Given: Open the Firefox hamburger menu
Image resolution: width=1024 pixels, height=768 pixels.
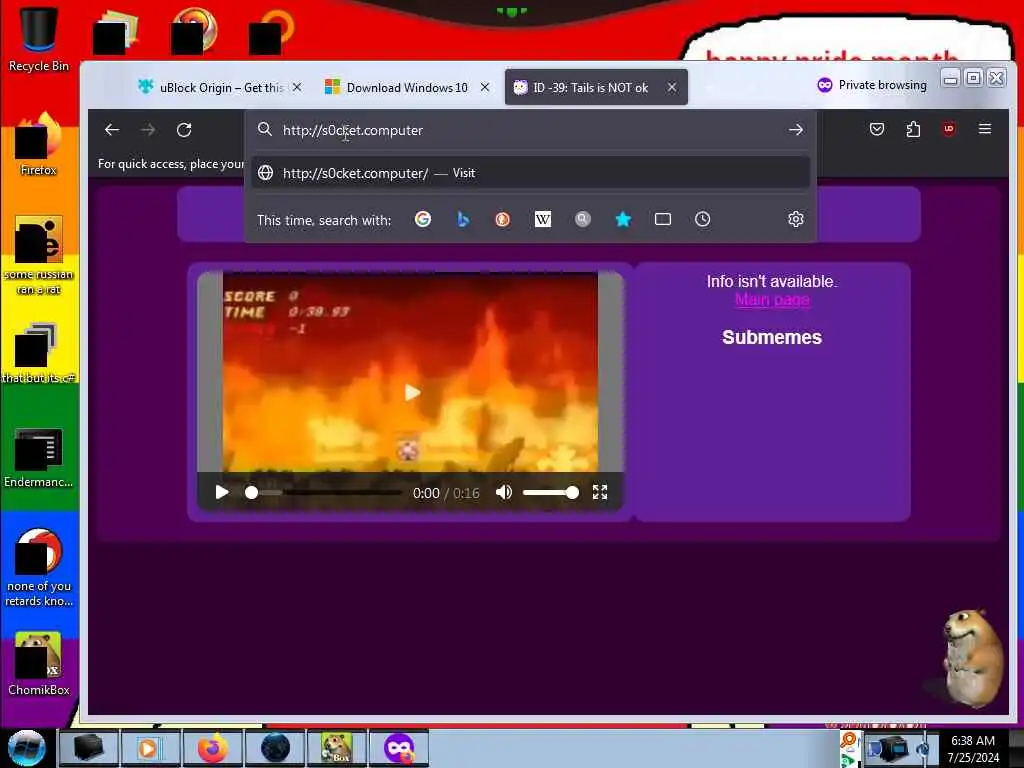Looking at the screenshot, I should click(x=985, y=129).
